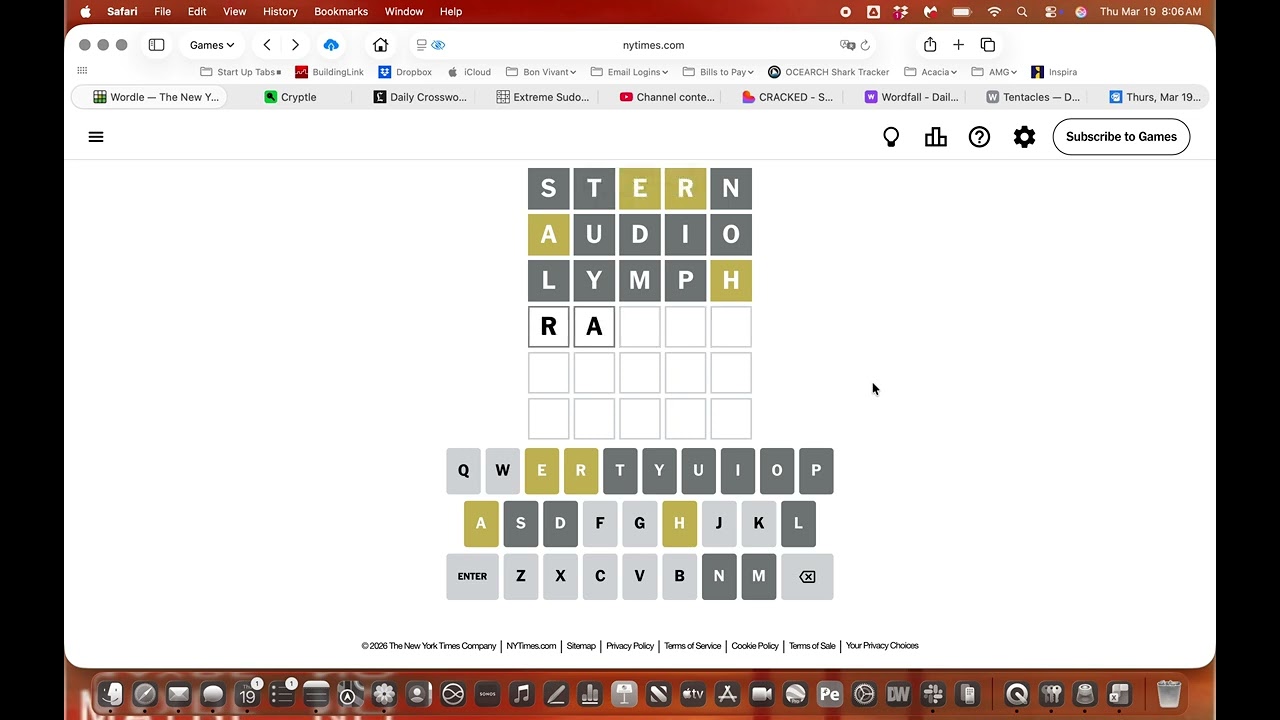Tap the B key on Wordle keyboard

pyautogui.click(x=679, y=577)
